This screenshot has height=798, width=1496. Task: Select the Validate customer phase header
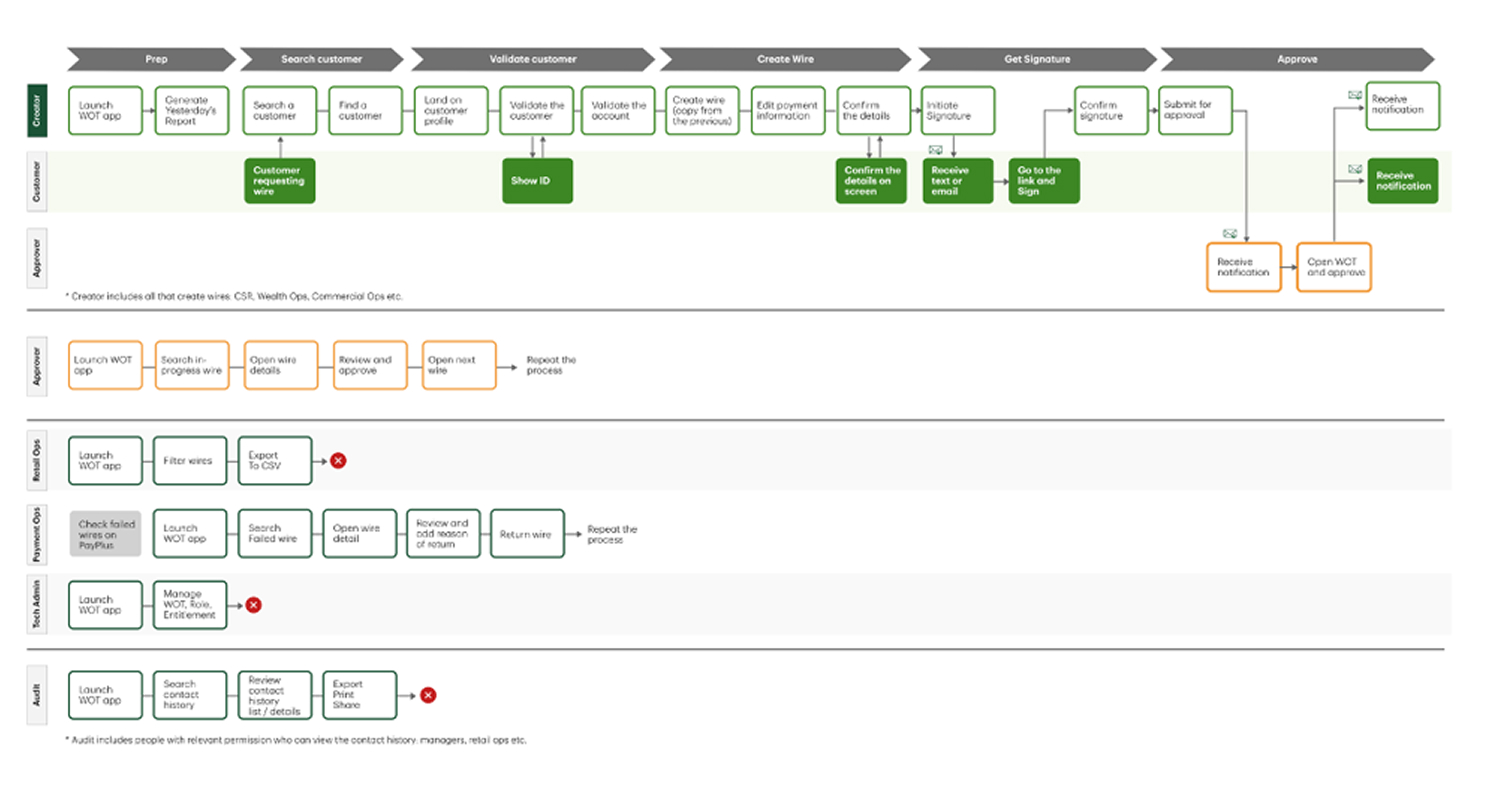[532, 59]
